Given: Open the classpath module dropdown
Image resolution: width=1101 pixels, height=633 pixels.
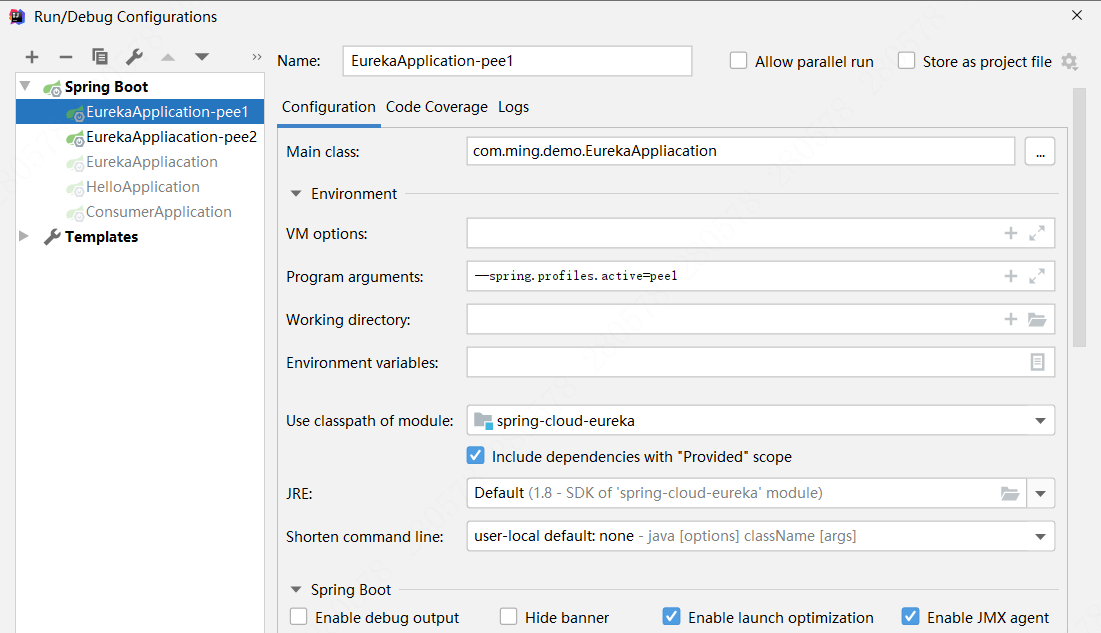Looking at the screenshot, I should tap(1040, 421).
